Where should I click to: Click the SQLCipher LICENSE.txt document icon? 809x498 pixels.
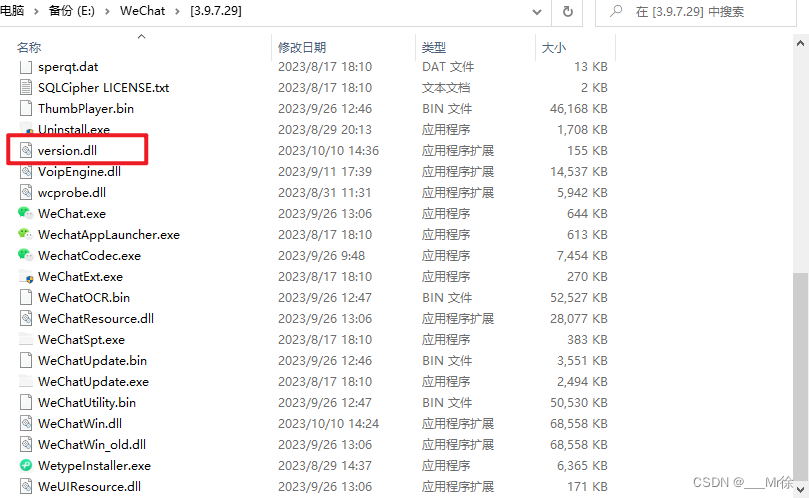pyautogui.click(x=26, y=88)
